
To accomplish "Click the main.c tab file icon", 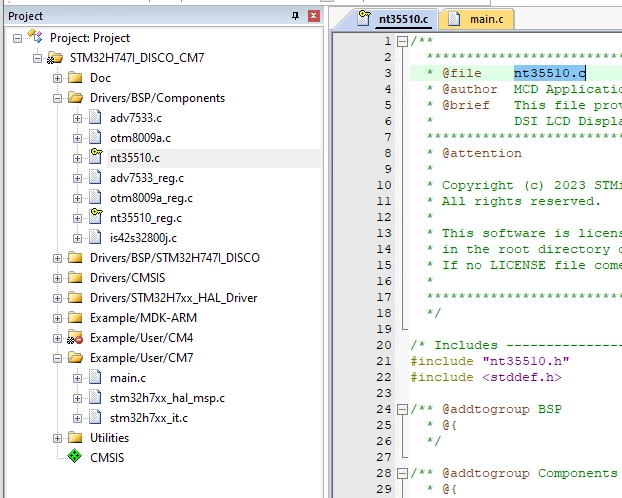I will click(454, 19).
